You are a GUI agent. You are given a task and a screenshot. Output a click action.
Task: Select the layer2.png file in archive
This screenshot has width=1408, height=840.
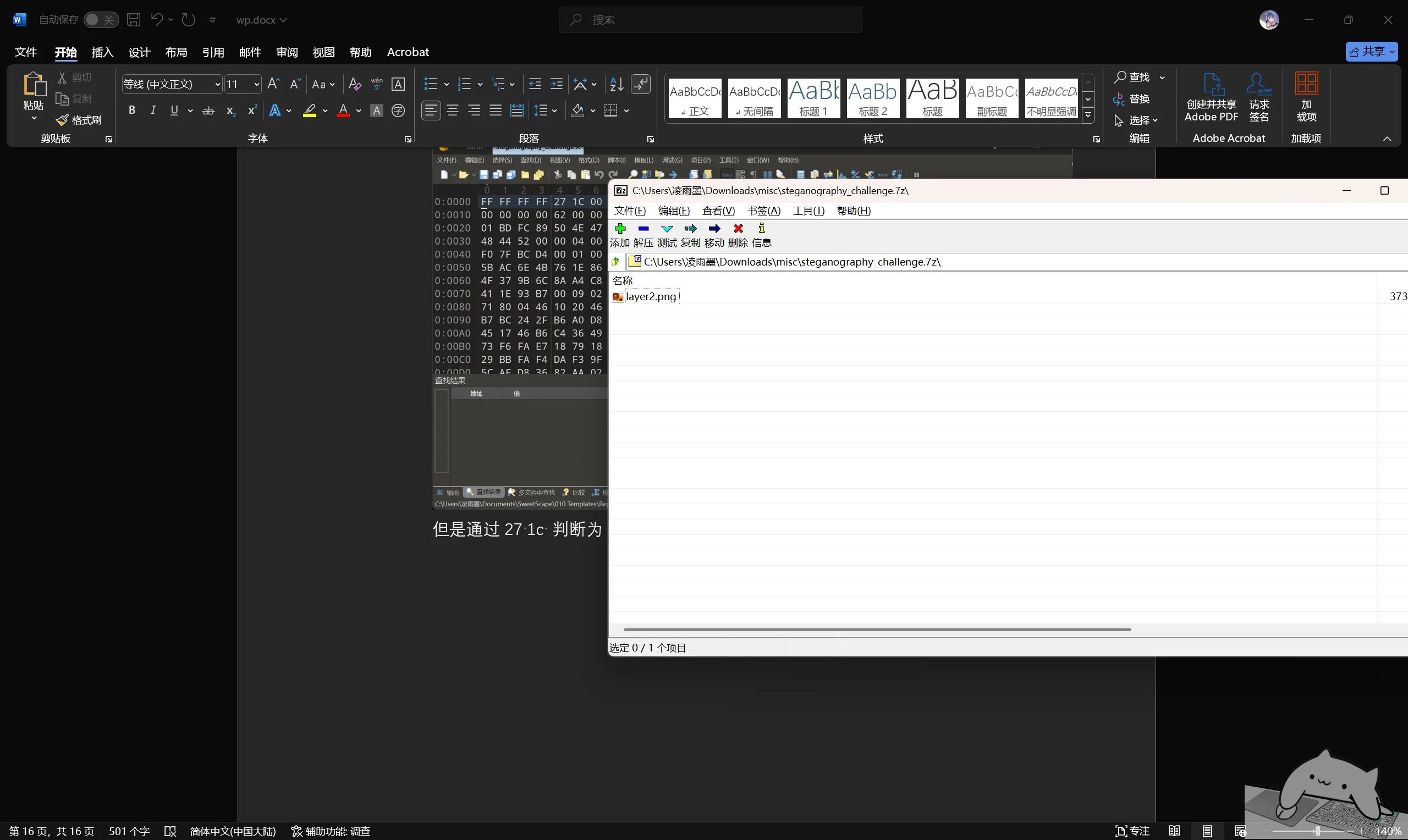click(651, 297)
